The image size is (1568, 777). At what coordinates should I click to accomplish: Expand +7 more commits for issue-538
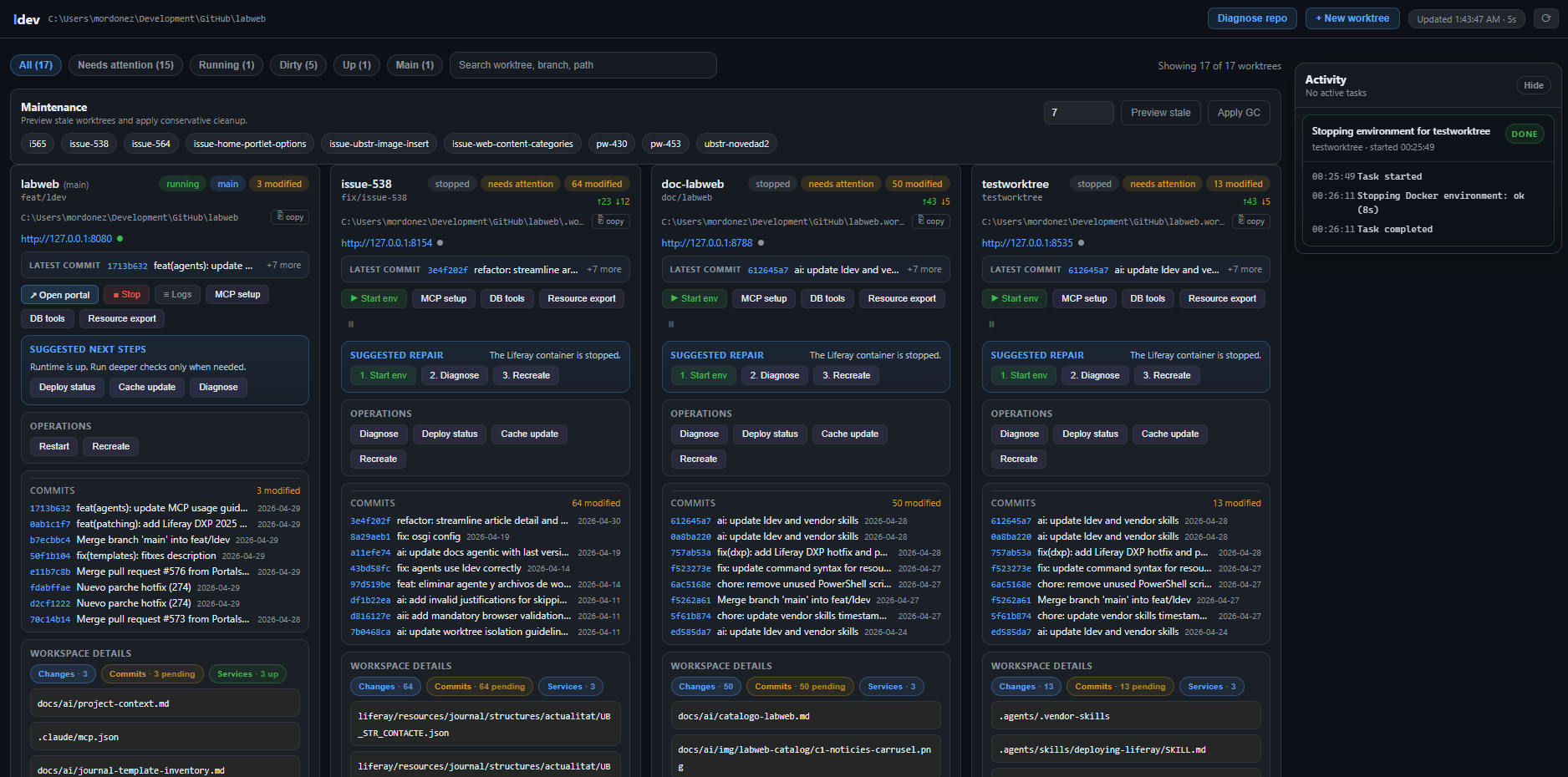tap(603, 270)
